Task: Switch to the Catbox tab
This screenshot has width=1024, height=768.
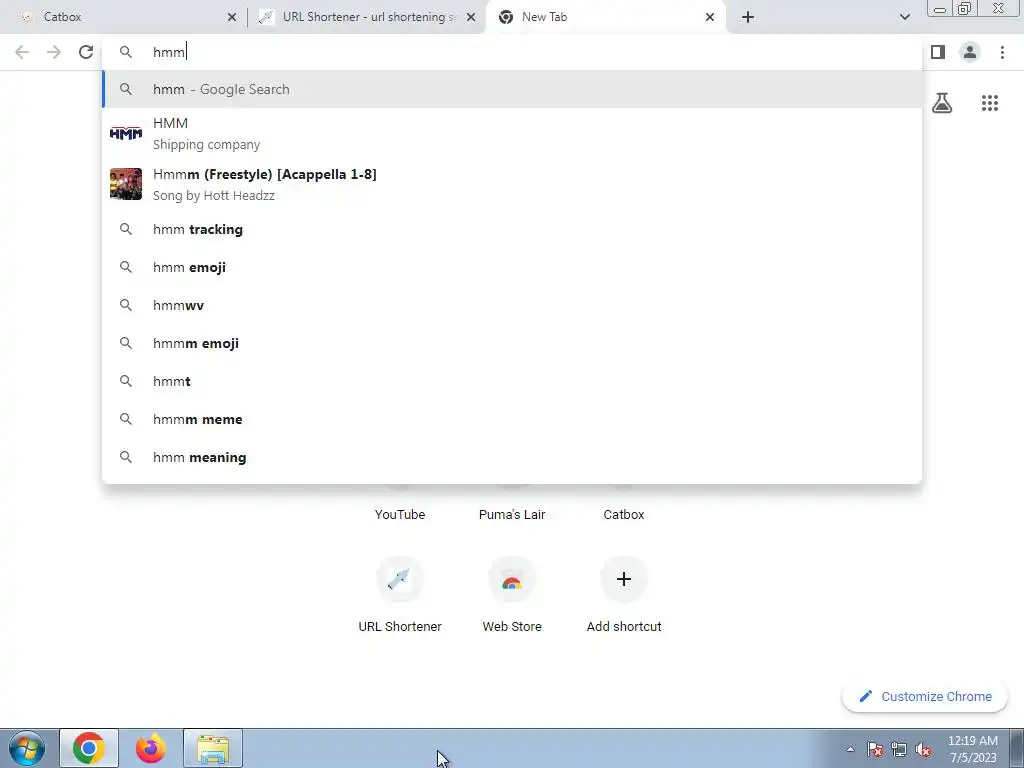Action: 124,17
